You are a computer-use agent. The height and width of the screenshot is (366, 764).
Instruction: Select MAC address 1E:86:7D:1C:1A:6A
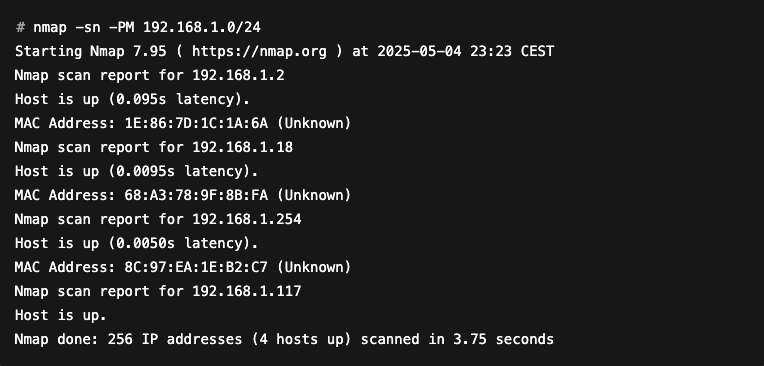click(x=196, y=123)
